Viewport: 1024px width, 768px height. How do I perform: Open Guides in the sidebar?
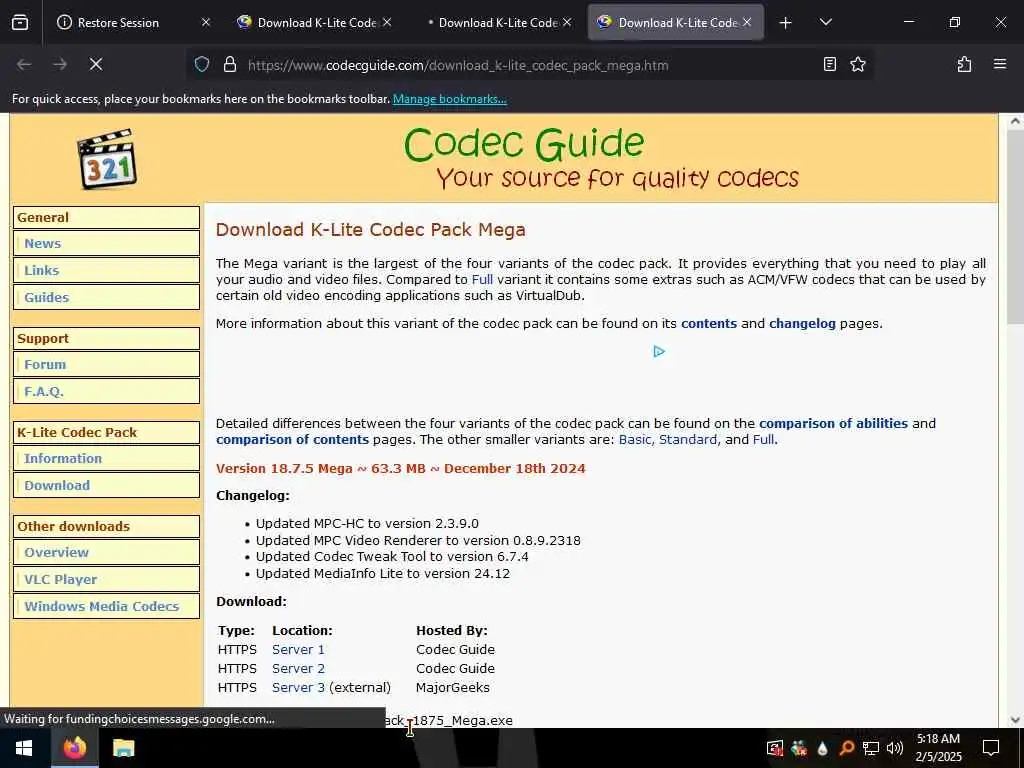coord(46,297)
